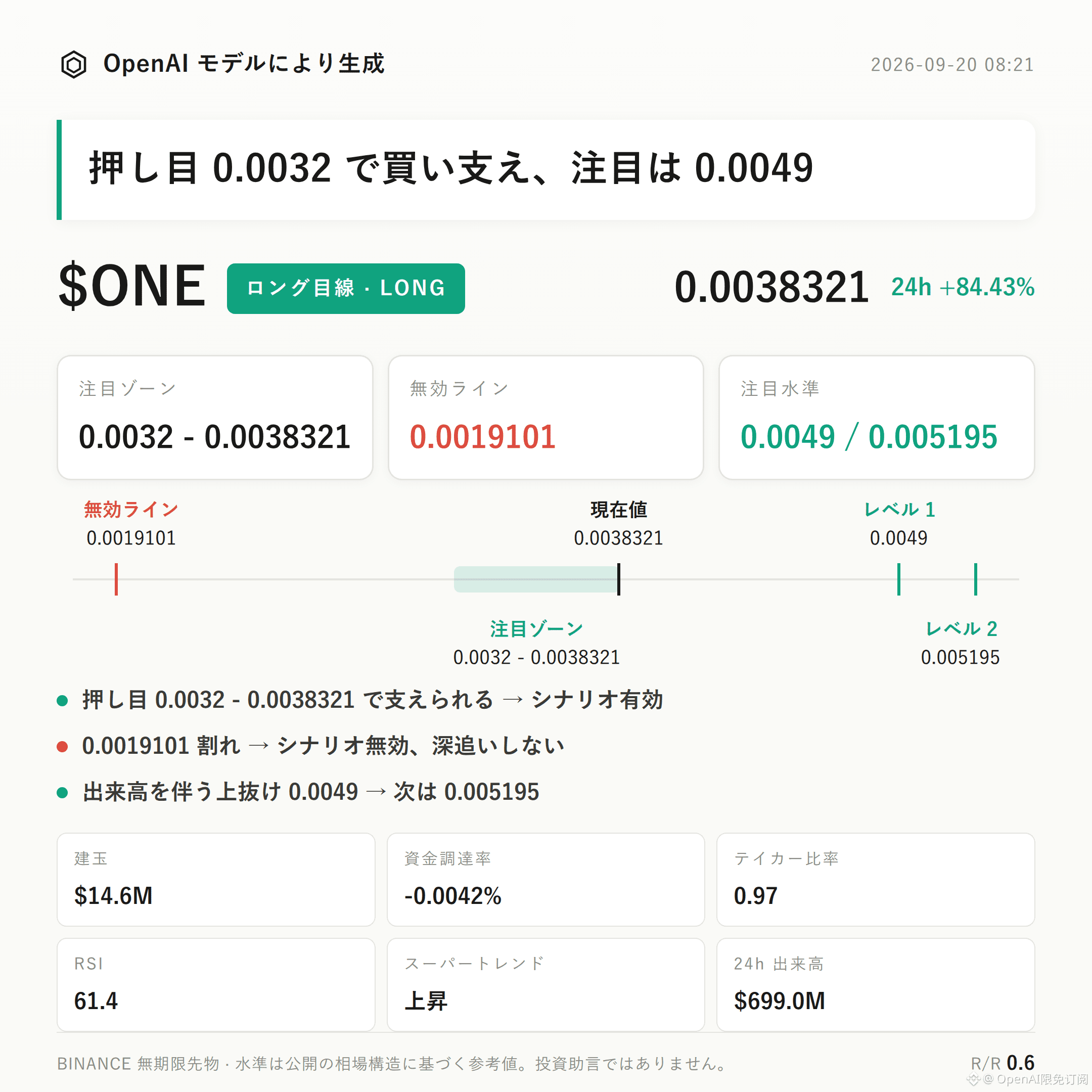Select the RSI 61.4 stat card

(216, 985)
